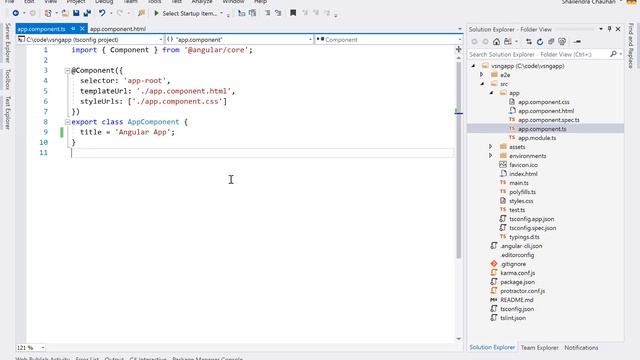Click the editor vertical scrollbar
The image size is (640, 360).
click(x=458, y=159)
